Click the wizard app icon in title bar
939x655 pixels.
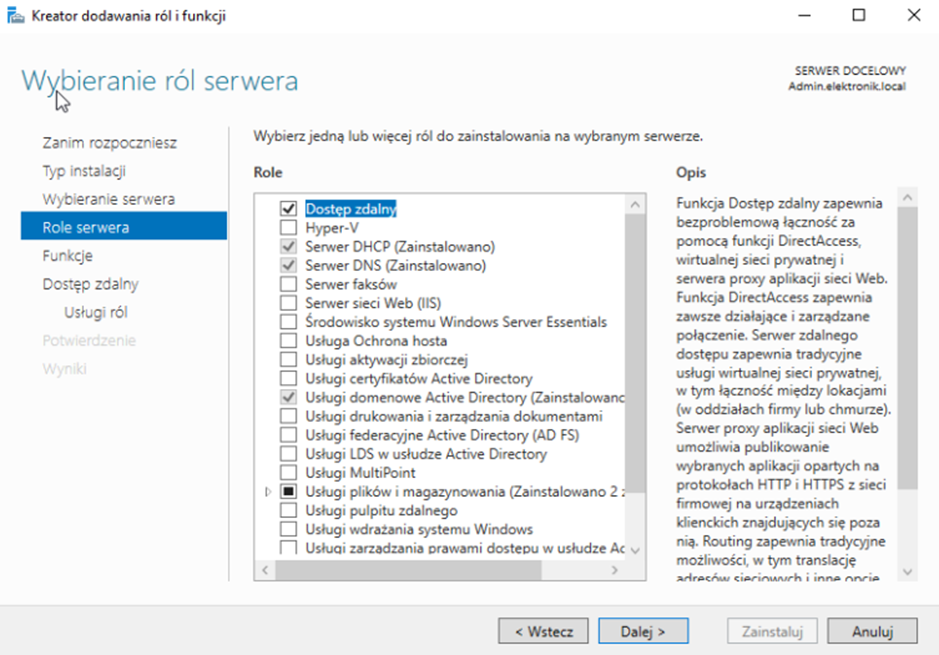click(17, 15)
